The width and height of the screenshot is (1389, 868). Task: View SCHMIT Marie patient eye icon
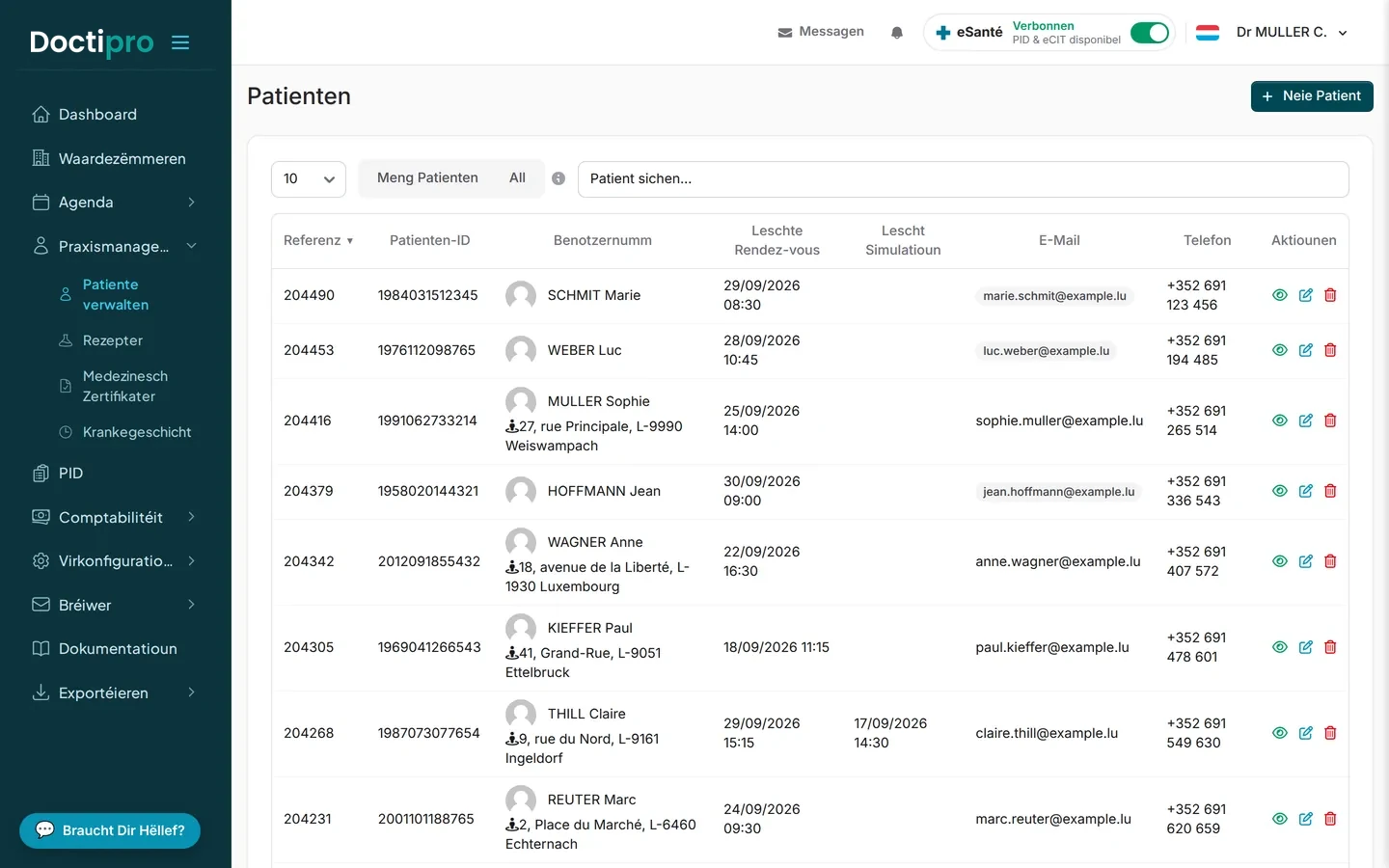(x=1280, y=295)
